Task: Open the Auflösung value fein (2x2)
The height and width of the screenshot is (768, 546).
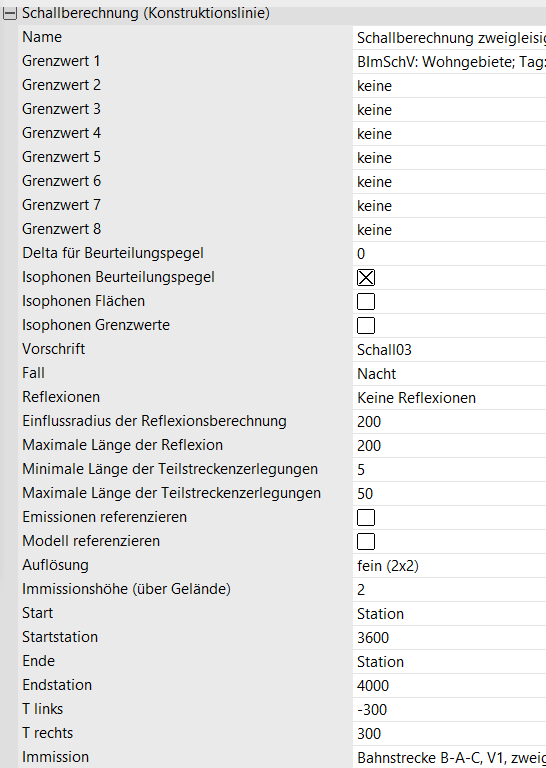Action: [x=450, y=566]
